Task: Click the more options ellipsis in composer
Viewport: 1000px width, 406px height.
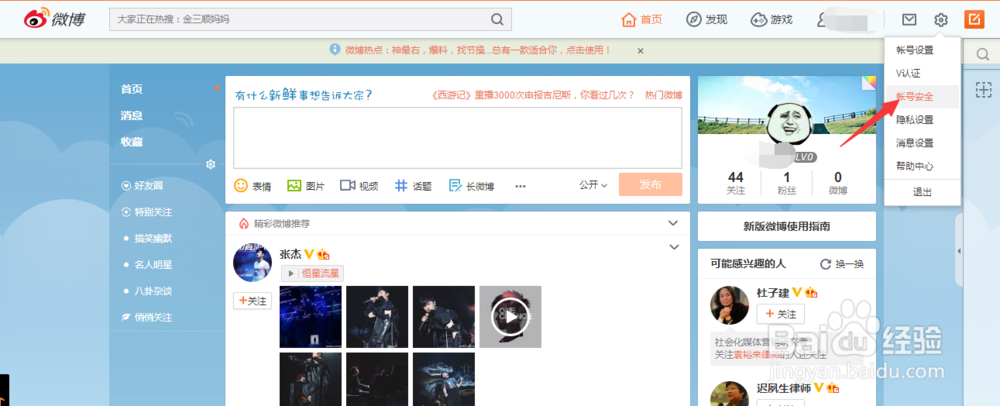Action: click(x=520, y=186)
